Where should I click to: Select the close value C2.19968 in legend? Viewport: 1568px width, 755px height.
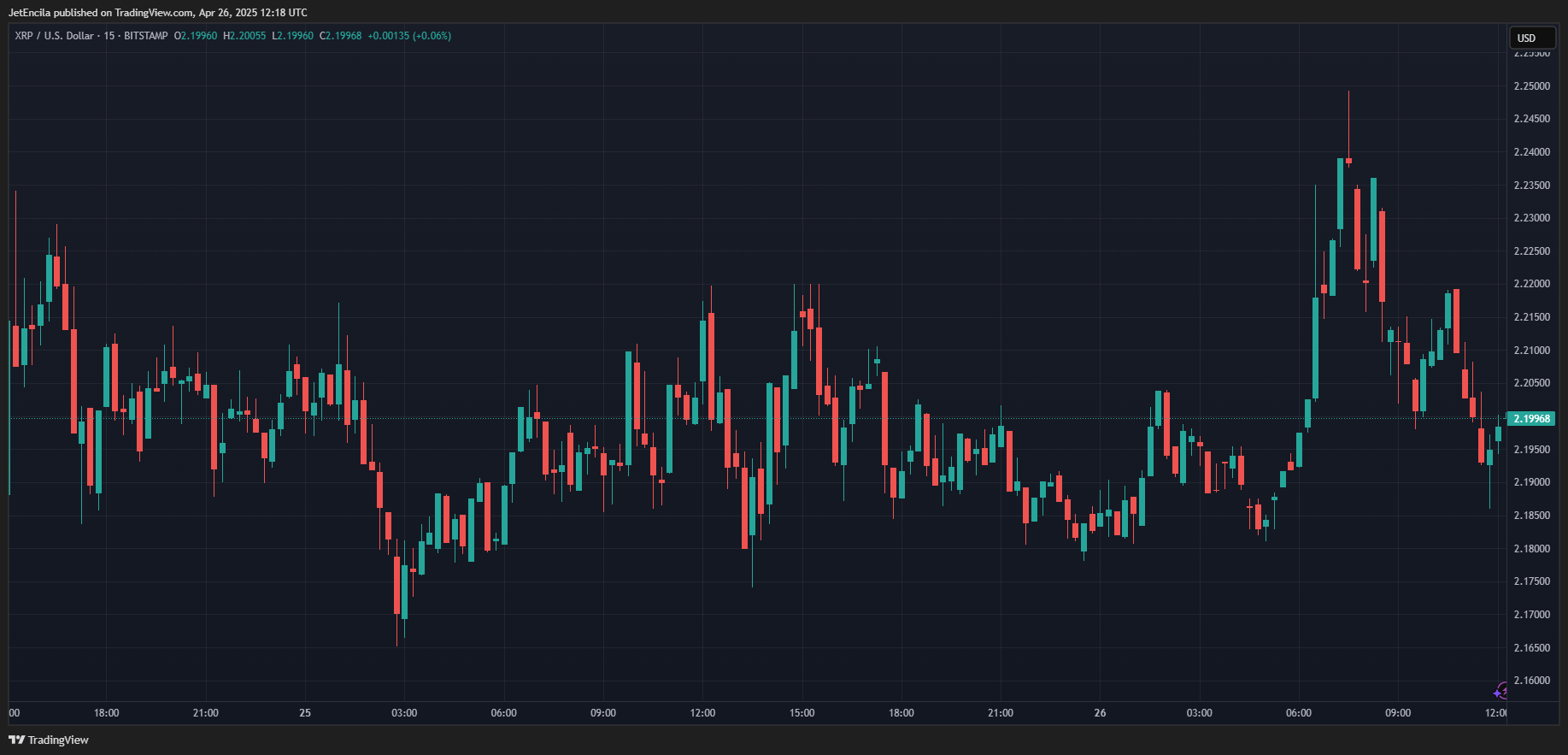coord(341,36)
